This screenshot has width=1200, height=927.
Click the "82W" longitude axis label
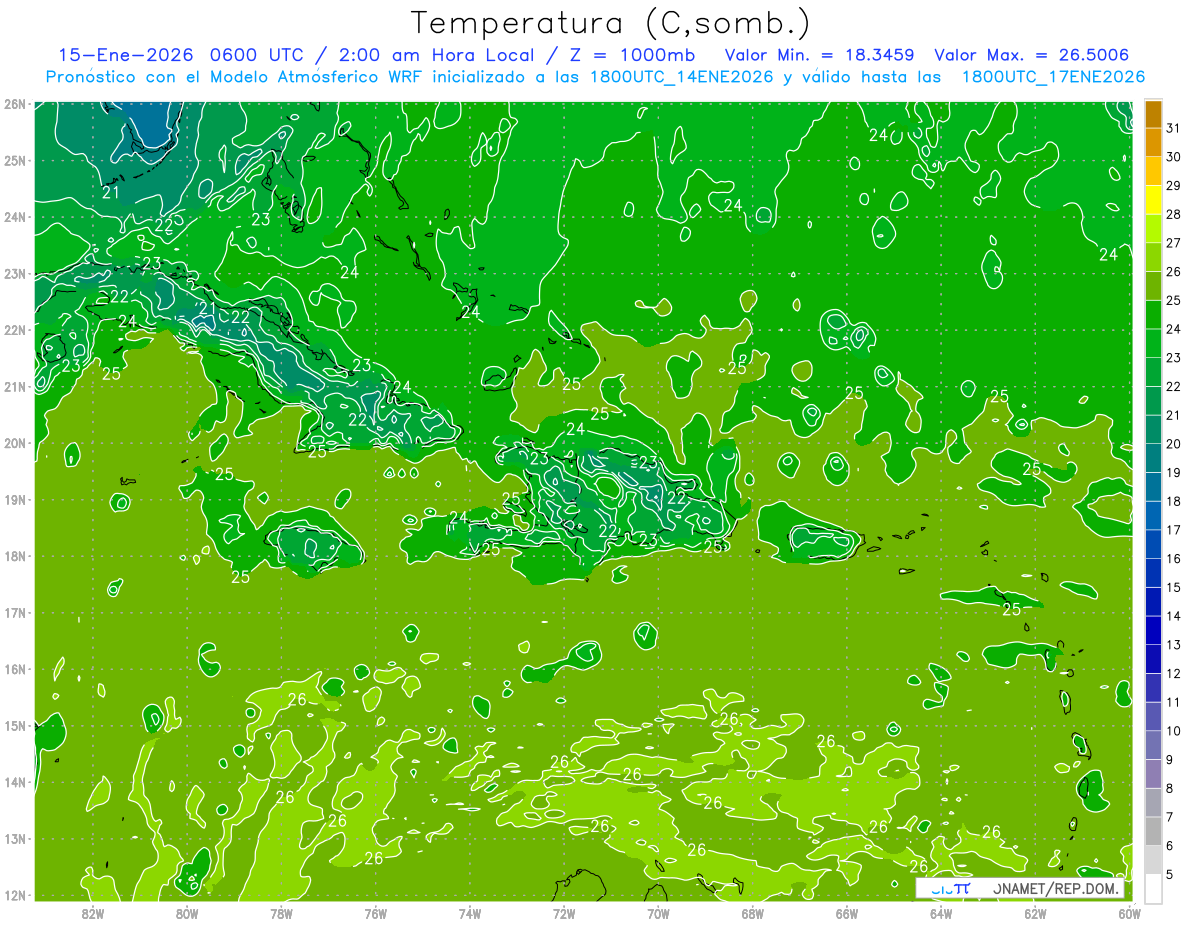93,913
